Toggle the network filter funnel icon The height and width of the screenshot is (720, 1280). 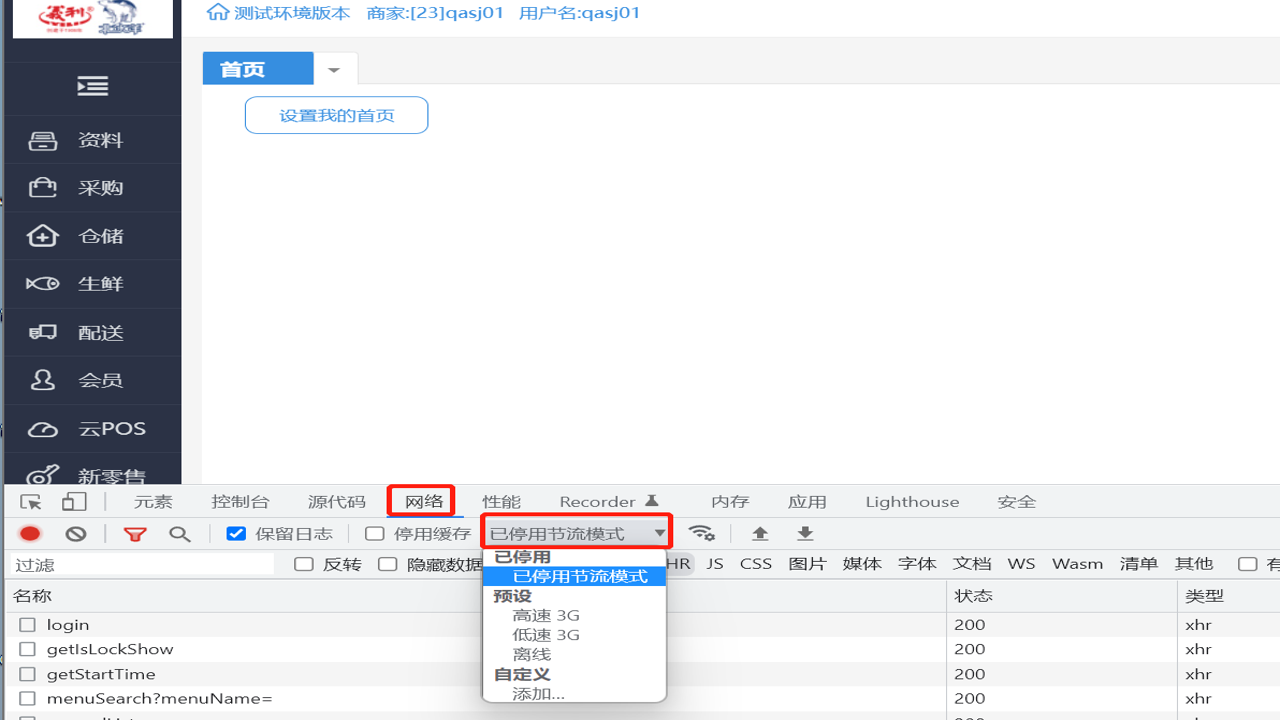tap(135, 534)
